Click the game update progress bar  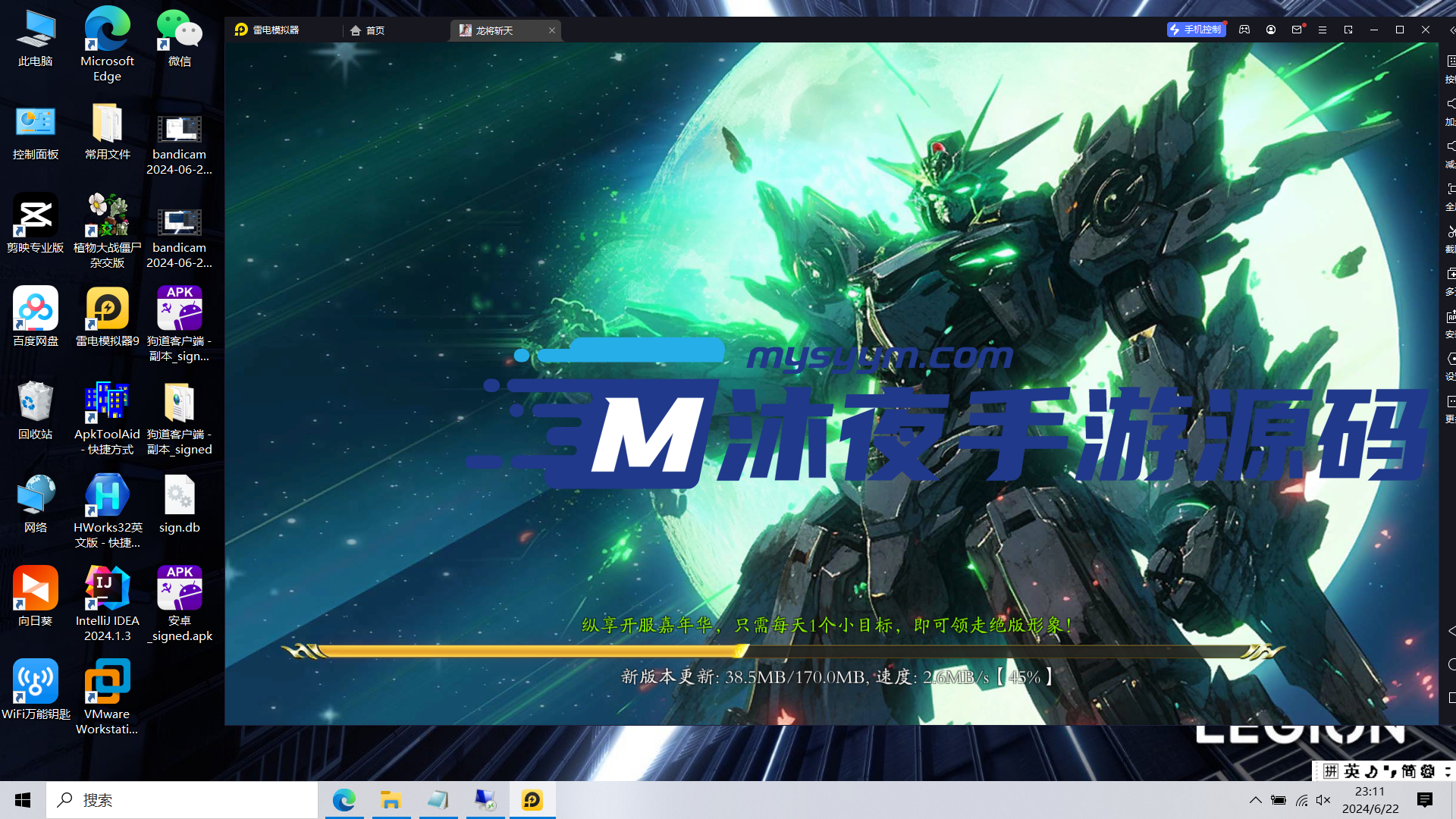[781, 651]
